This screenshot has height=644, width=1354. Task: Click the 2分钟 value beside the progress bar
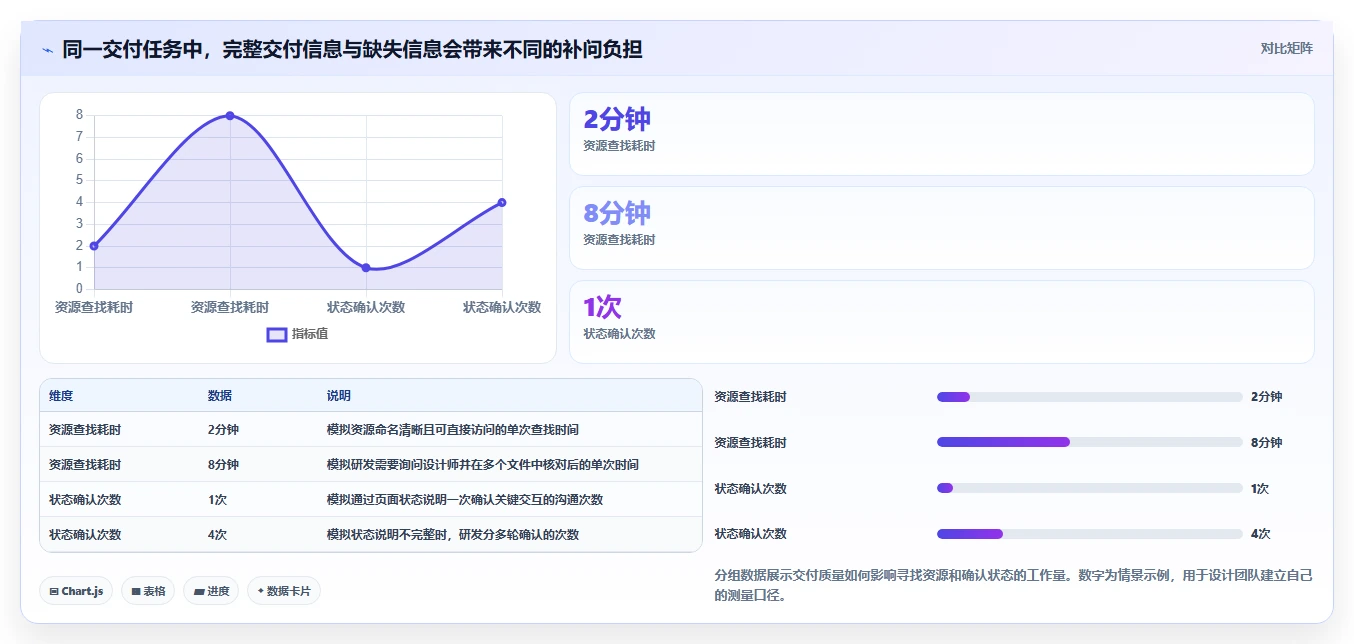(x=1266, y=397)
